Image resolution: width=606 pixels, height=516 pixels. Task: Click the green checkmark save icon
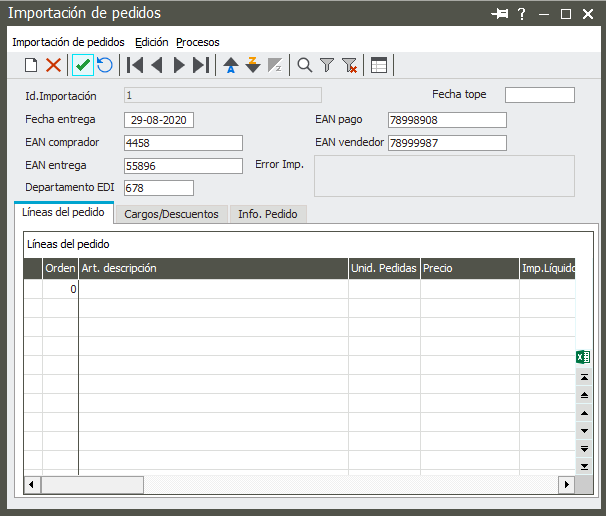[83, 65]
